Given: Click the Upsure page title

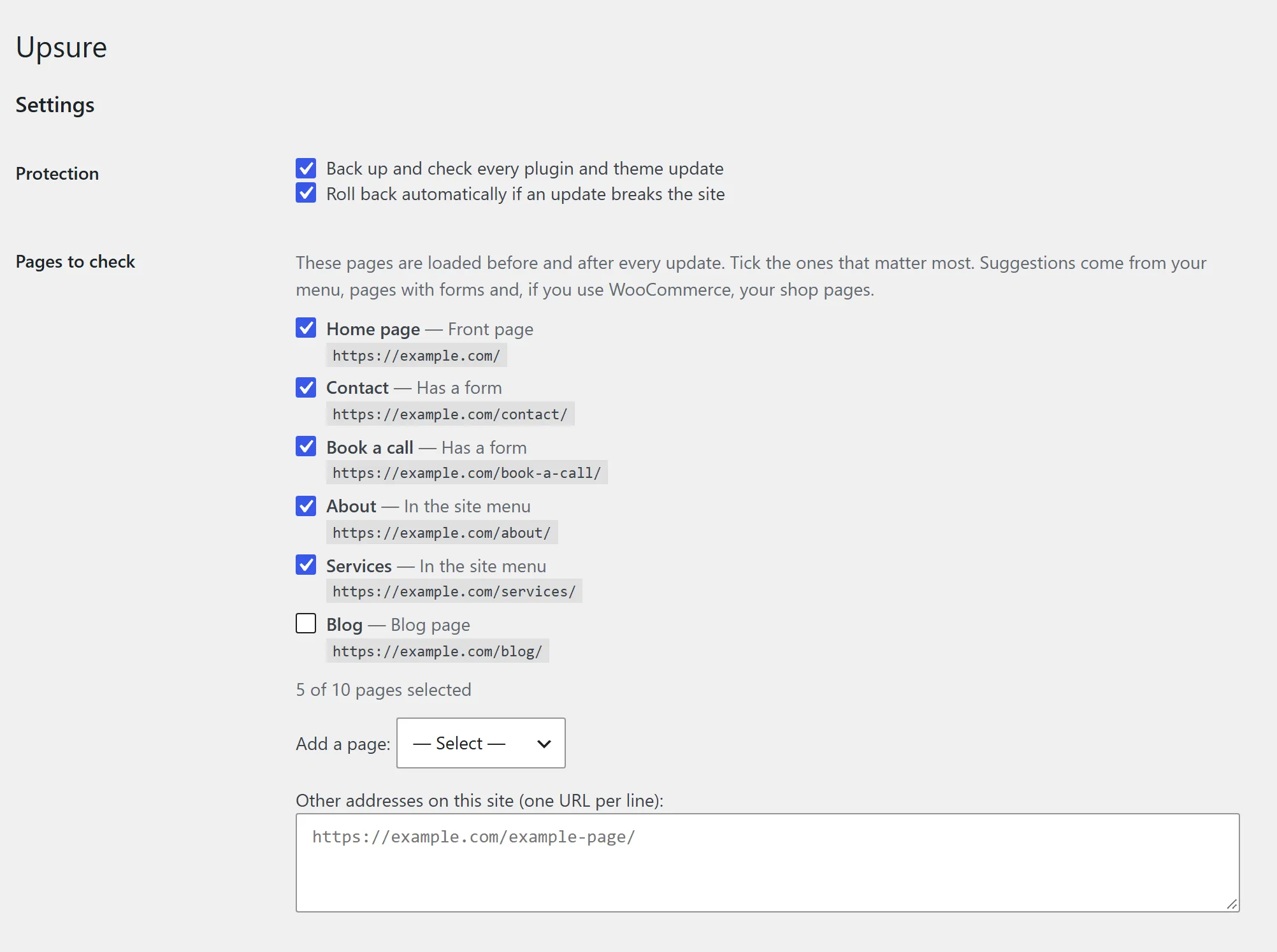Looking at the screenshot, I should pos(61,48).
